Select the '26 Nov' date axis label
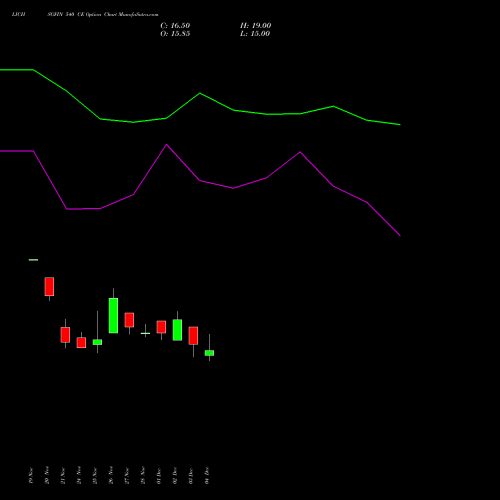The image size is (500, 500). [111, 476]
